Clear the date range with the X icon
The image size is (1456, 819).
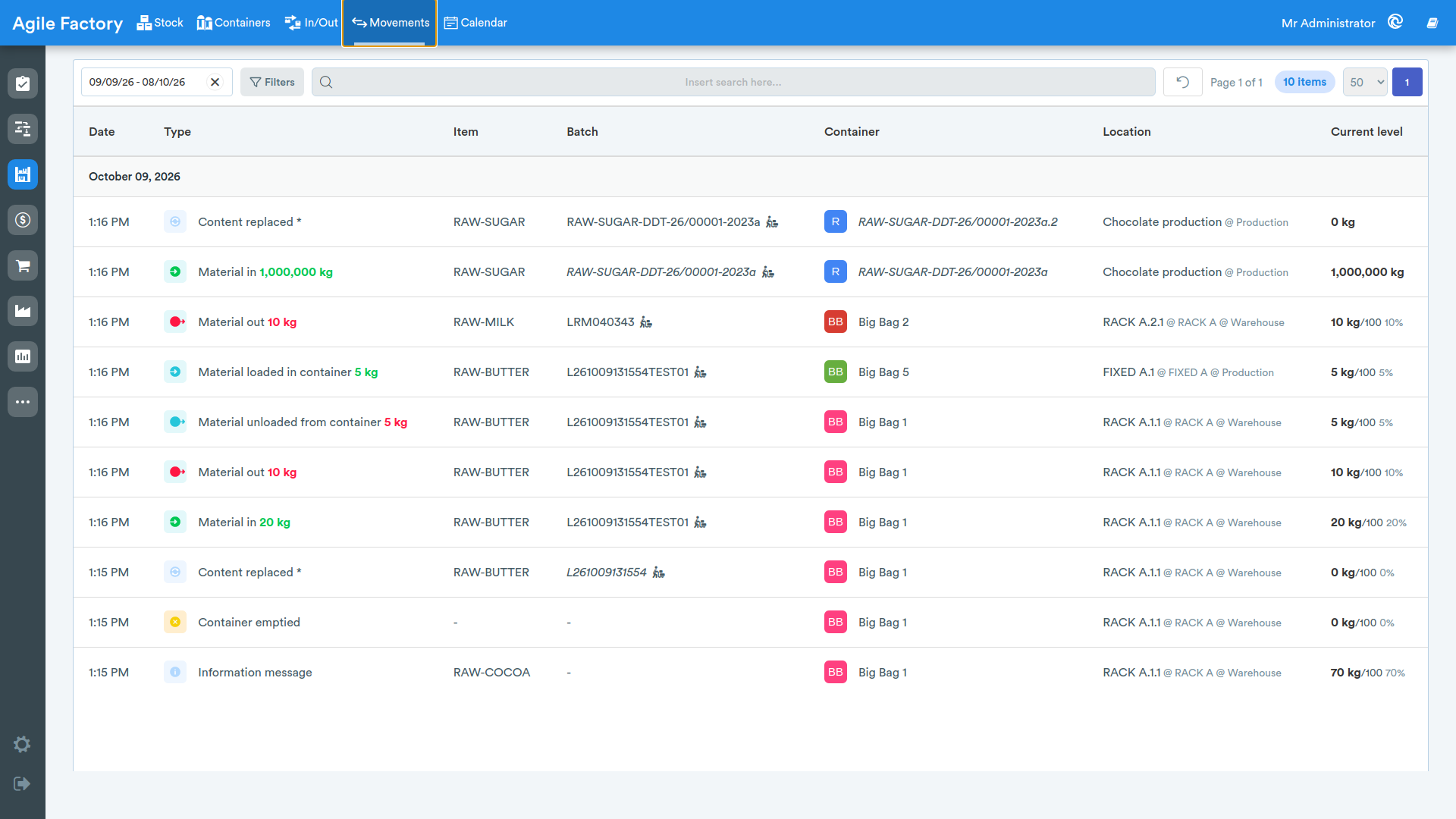(215, 82)
